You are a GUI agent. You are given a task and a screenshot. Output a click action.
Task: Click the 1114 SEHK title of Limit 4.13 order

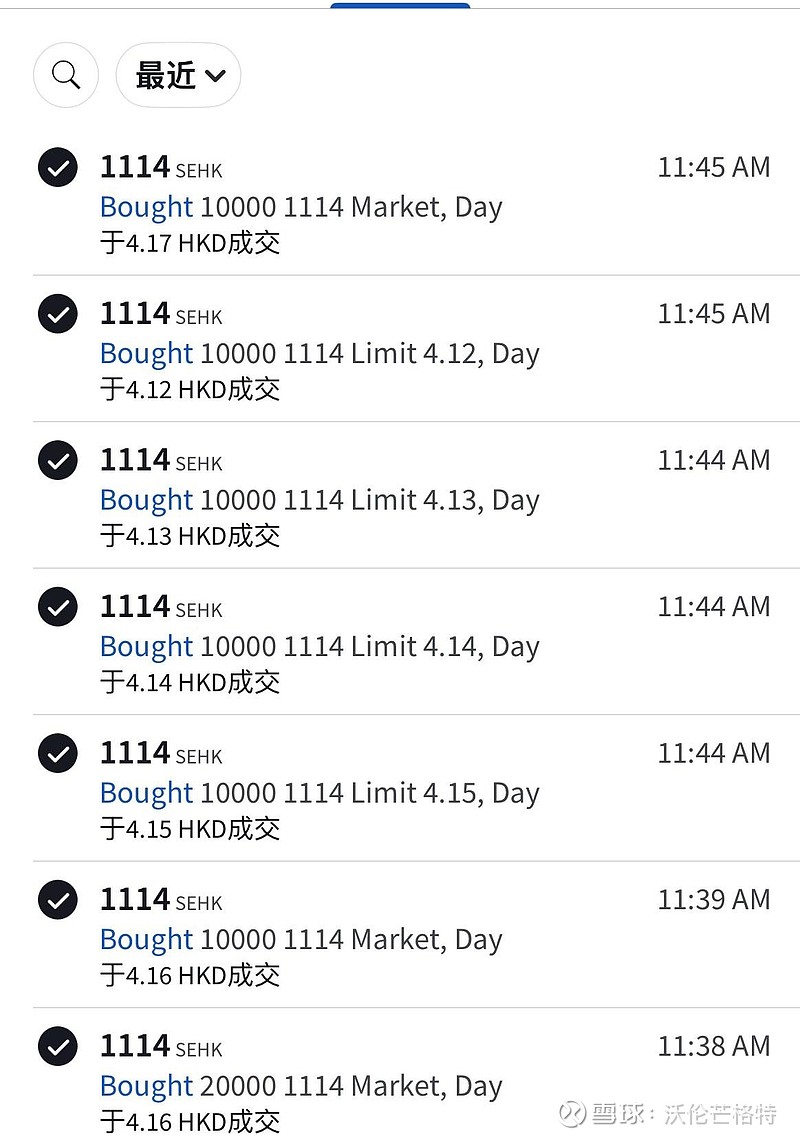click(x=161, y=460)
